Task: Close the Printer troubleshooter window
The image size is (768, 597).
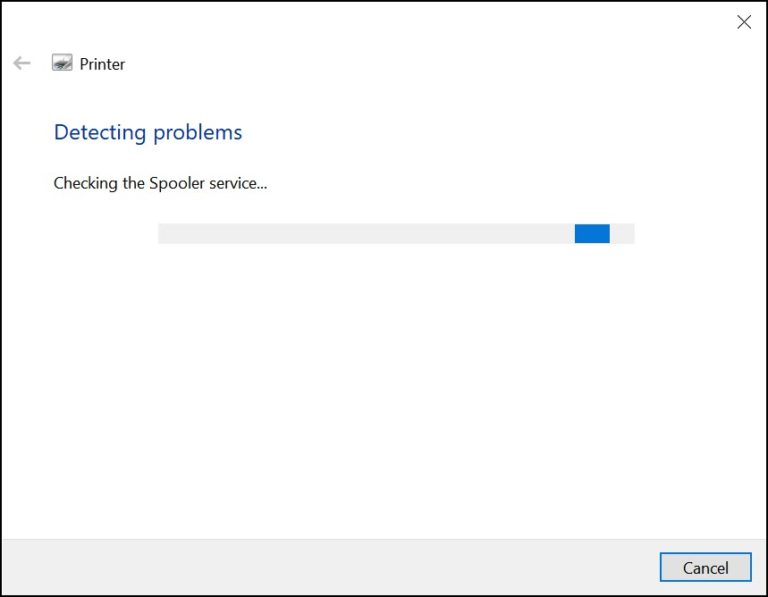Action: (x=743, y=22)
